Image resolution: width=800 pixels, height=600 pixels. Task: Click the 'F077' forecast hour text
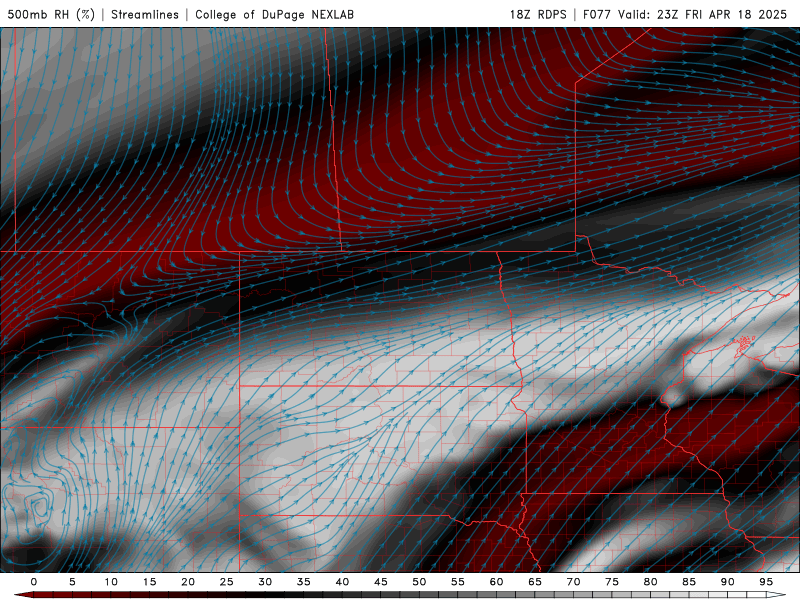597,14
